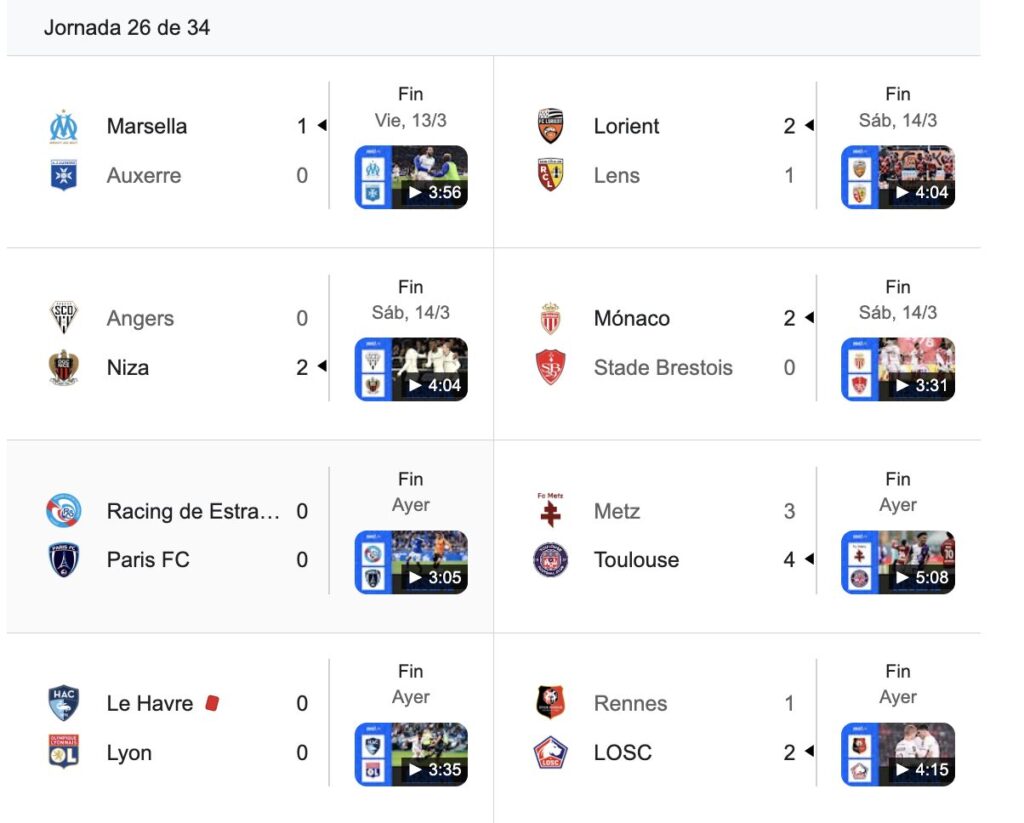Viewport: 1024px width, 823px height.
Task: Click the Lorient club crest
Action: coord(551,127)
